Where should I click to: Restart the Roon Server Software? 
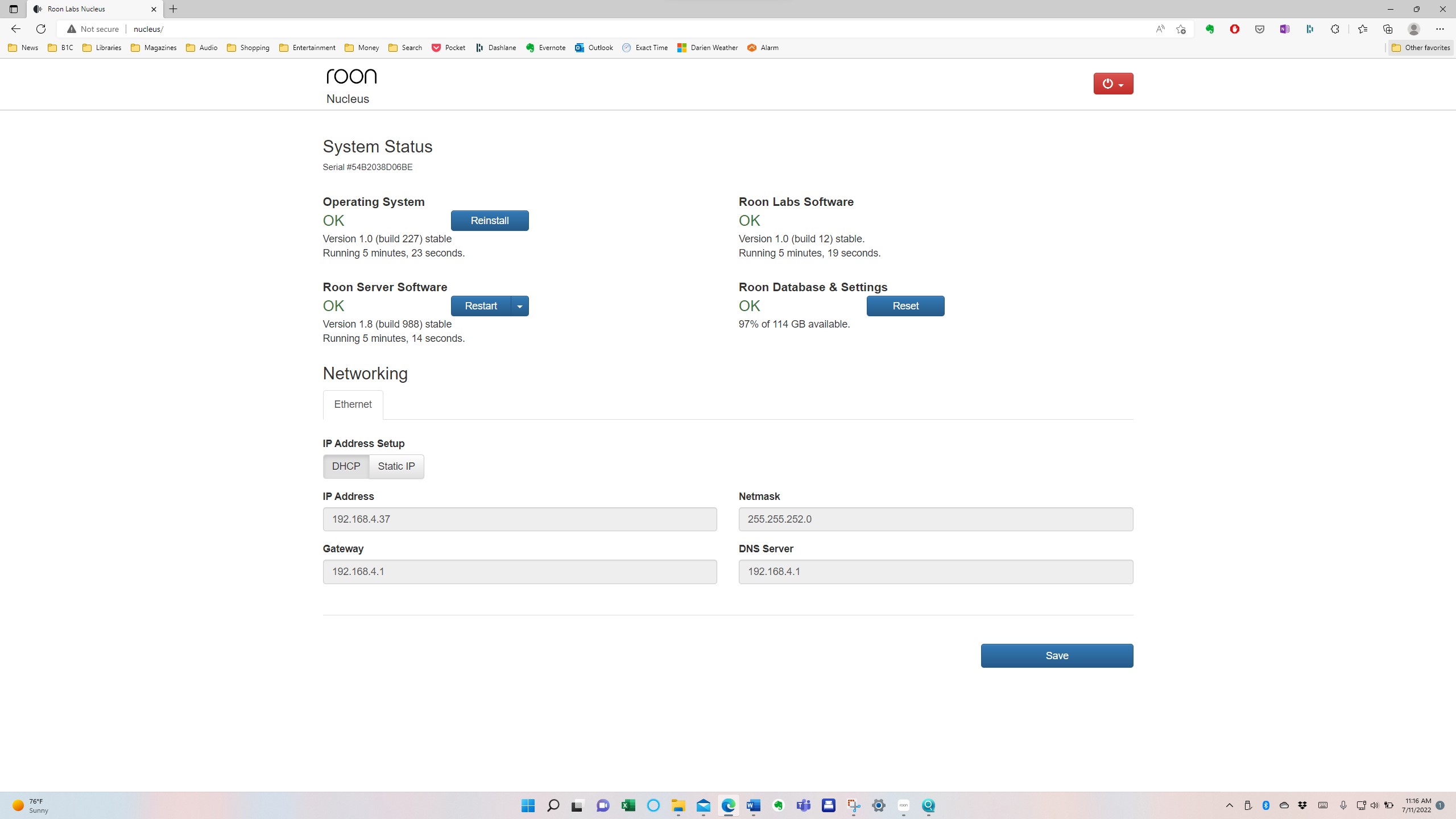(481, 306)
